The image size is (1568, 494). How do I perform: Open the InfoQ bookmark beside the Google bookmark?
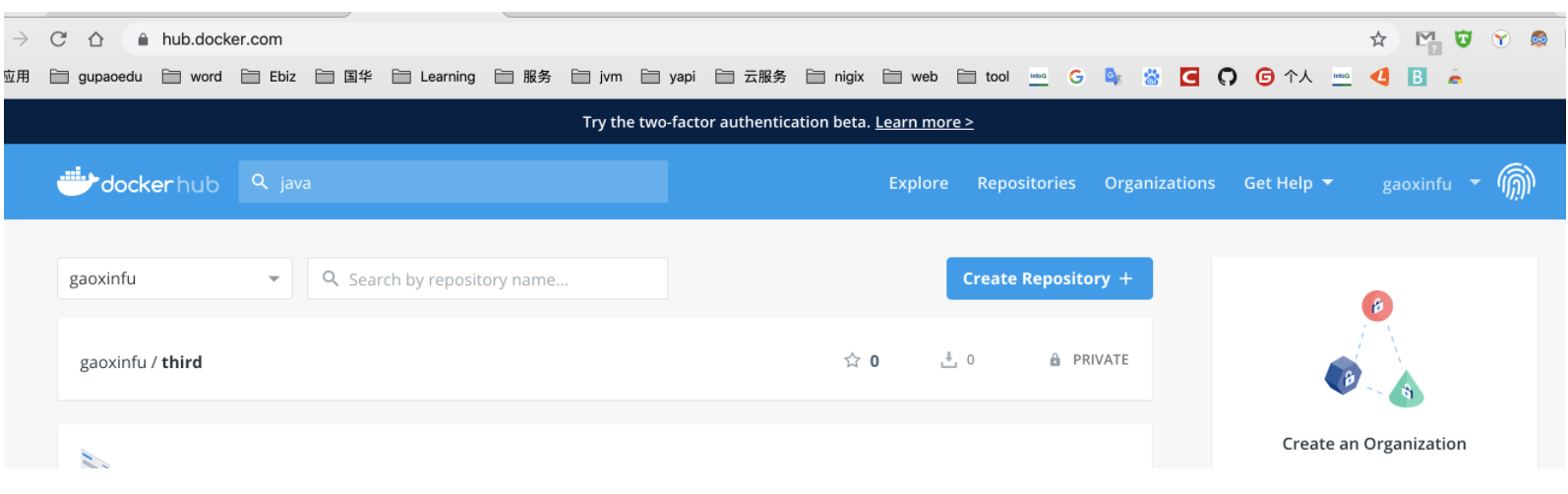(1039, 77)
